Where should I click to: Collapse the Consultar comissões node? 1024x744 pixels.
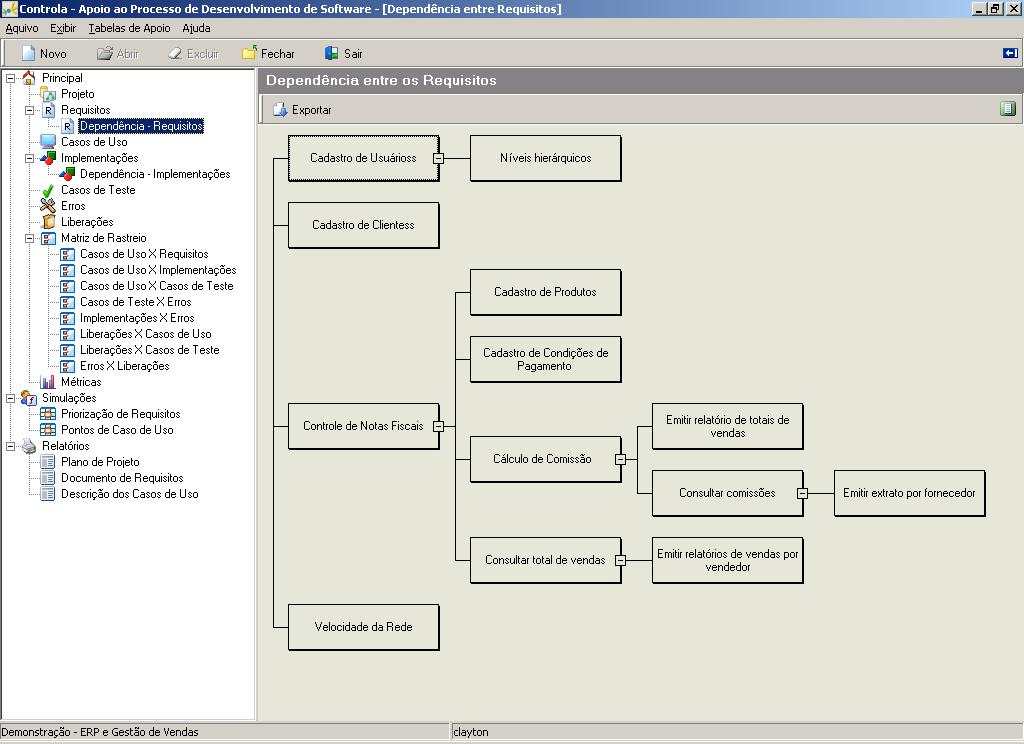[x=802, y=493]
